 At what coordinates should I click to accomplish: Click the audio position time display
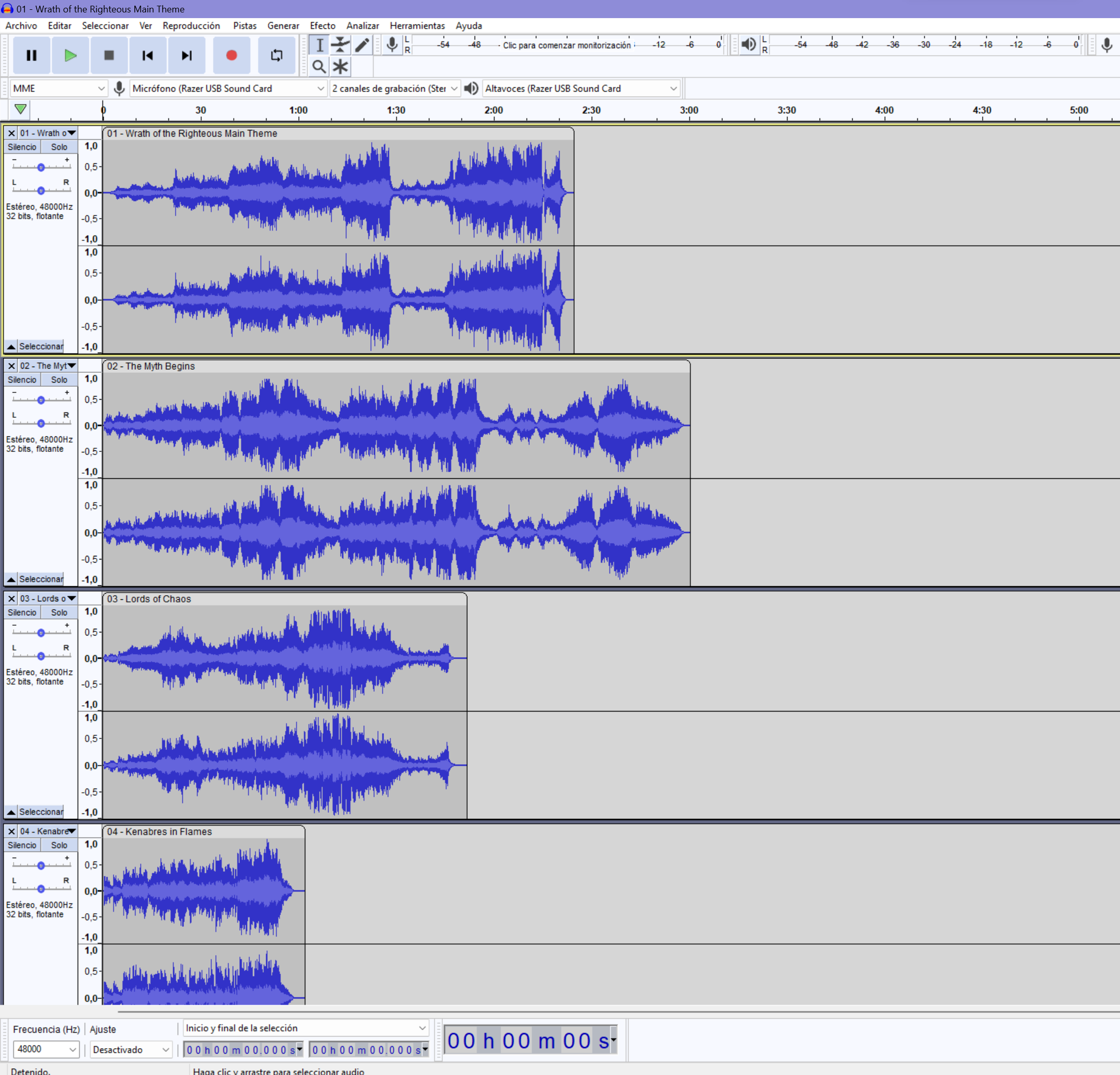point(531,1041)
